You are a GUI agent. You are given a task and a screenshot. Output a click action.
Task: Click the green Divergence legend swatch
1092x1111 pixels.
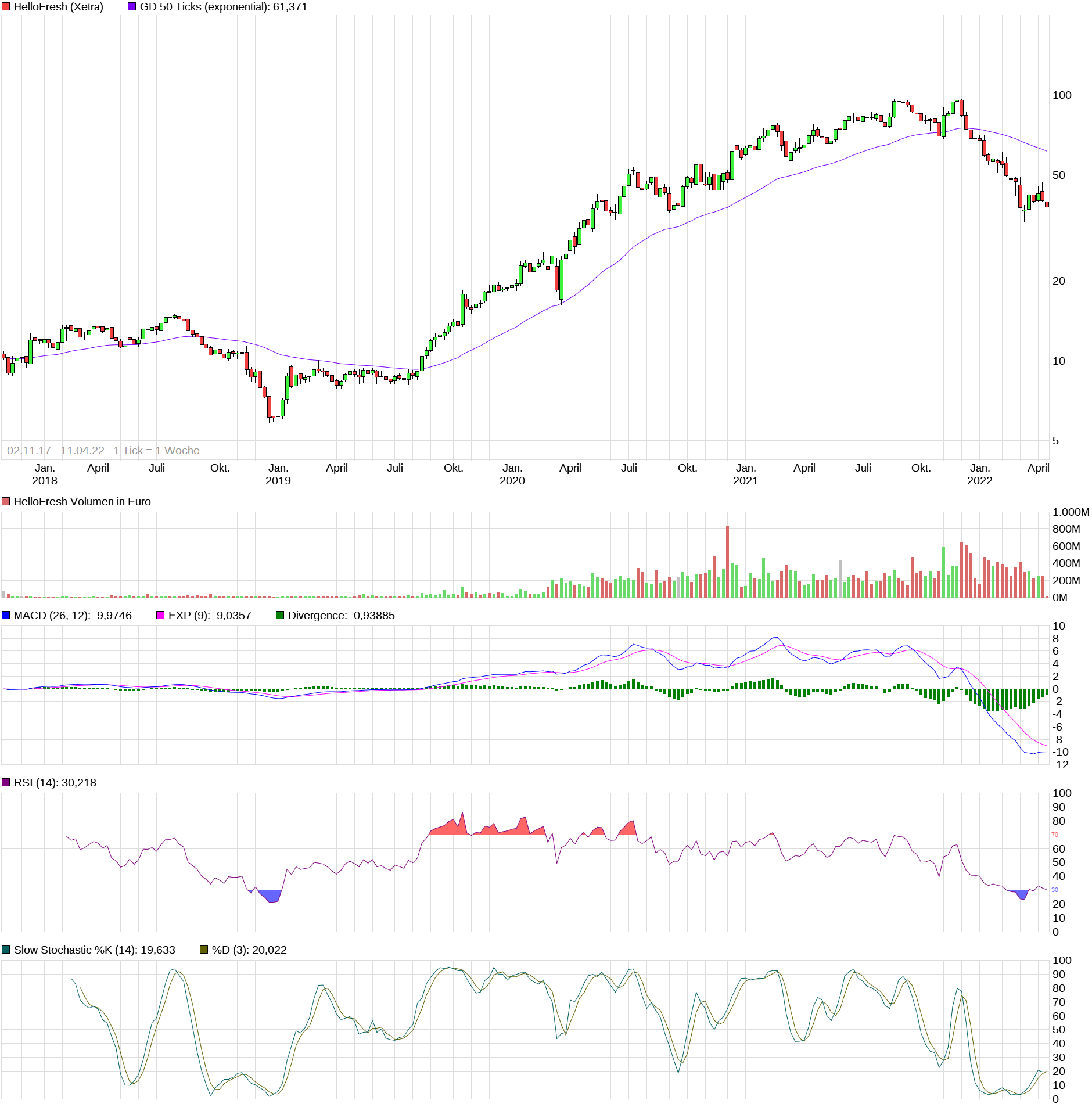click(x=280, y=616)
